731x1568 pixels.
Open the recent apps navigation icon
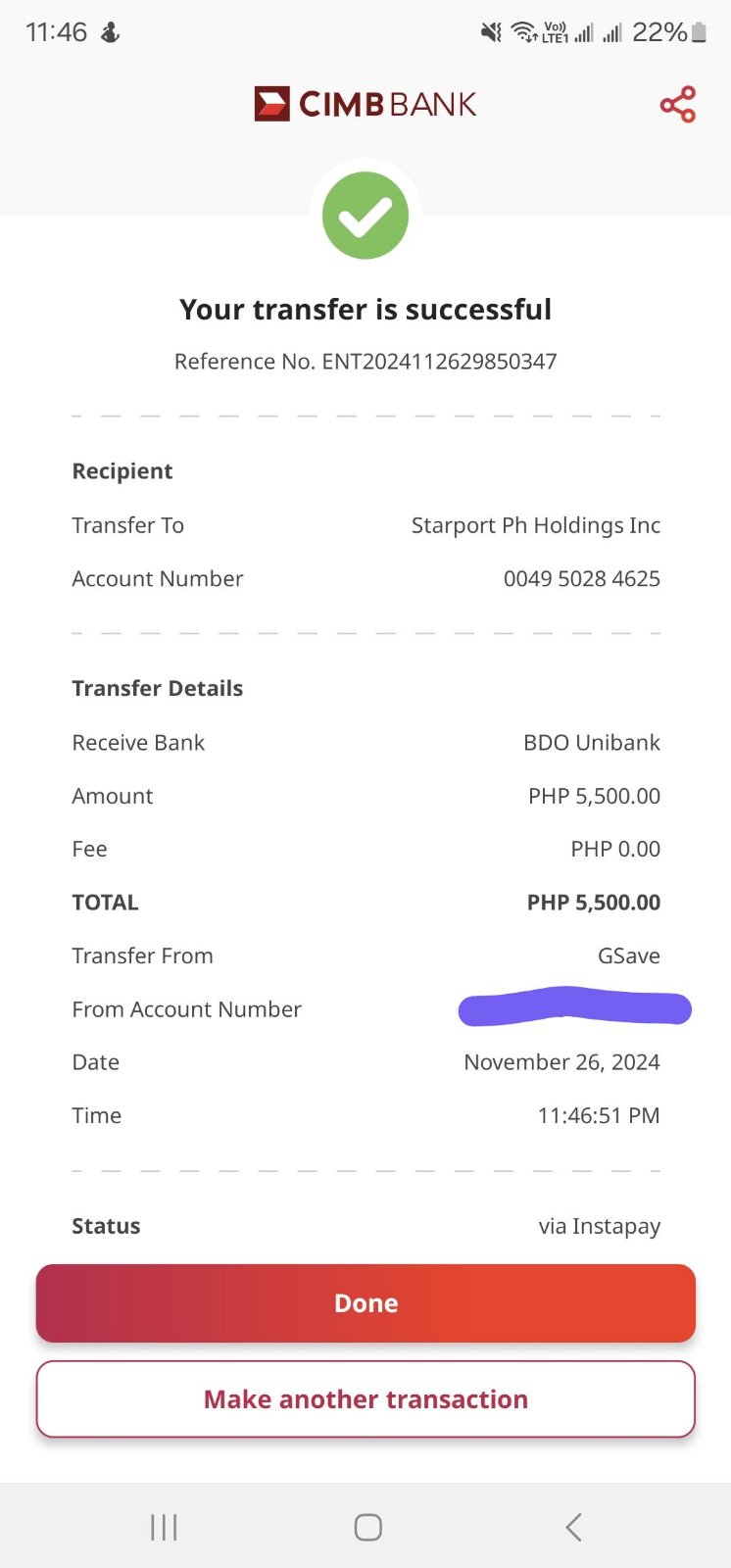164,1527
